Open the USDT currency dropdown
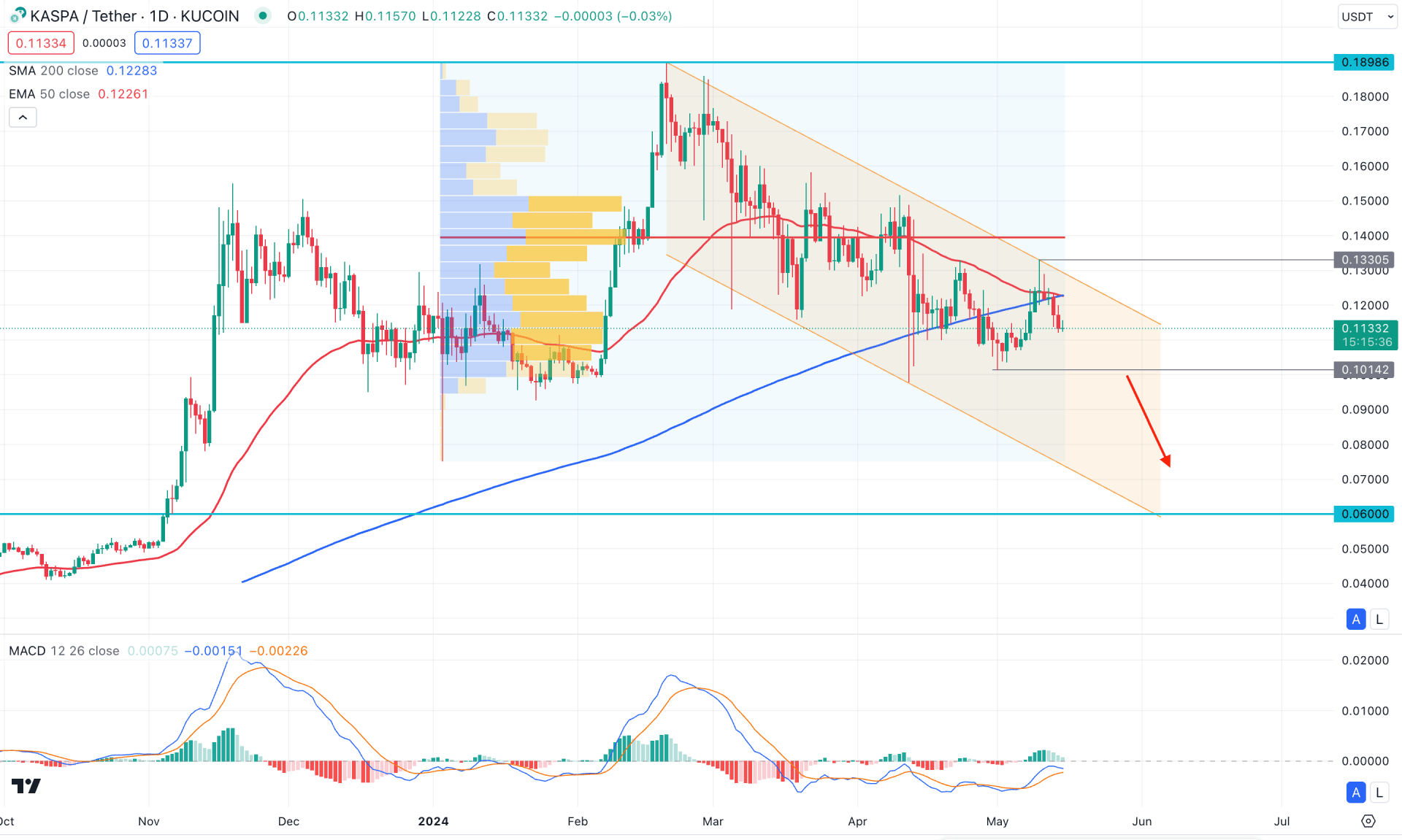This screenshot has height=840, width=1402. coord(1367,17)
